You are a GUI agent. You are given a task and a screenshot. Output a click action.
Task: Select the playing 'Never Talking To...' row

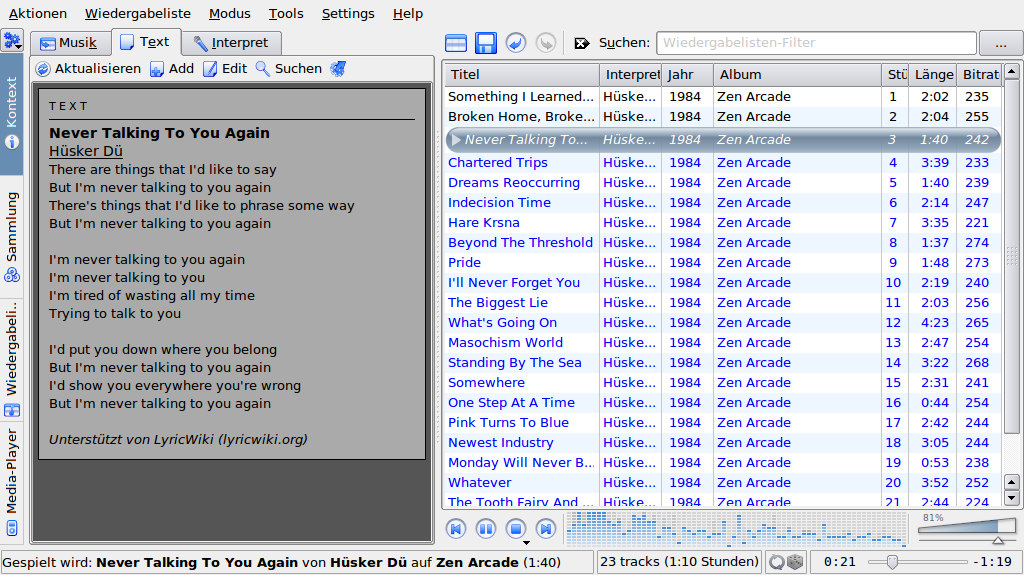click(723, 139)
